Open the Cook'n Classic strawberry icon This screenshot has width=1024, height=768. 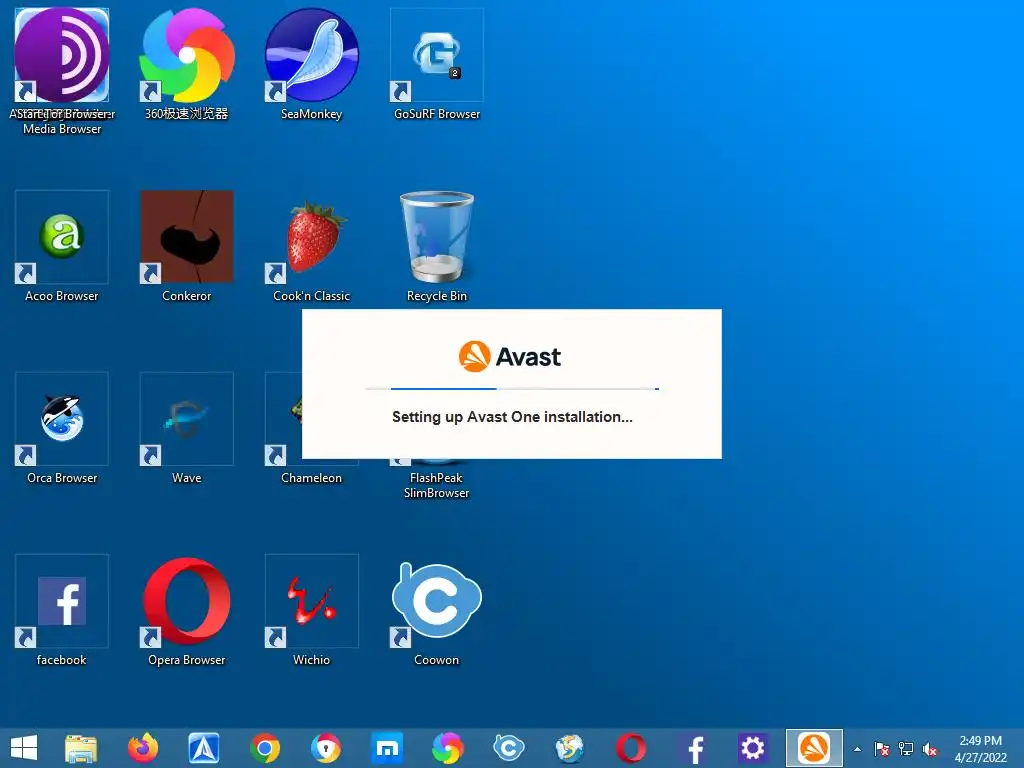(x=312, y=237)
